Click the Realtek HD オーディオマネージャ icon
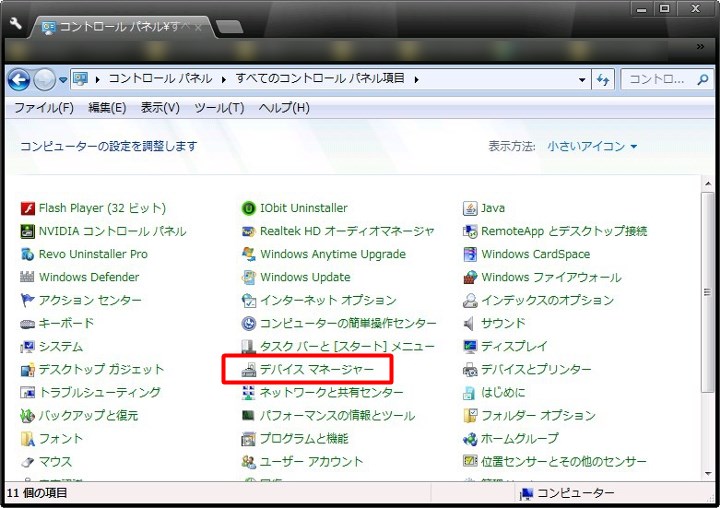 (x=248, y=231)
